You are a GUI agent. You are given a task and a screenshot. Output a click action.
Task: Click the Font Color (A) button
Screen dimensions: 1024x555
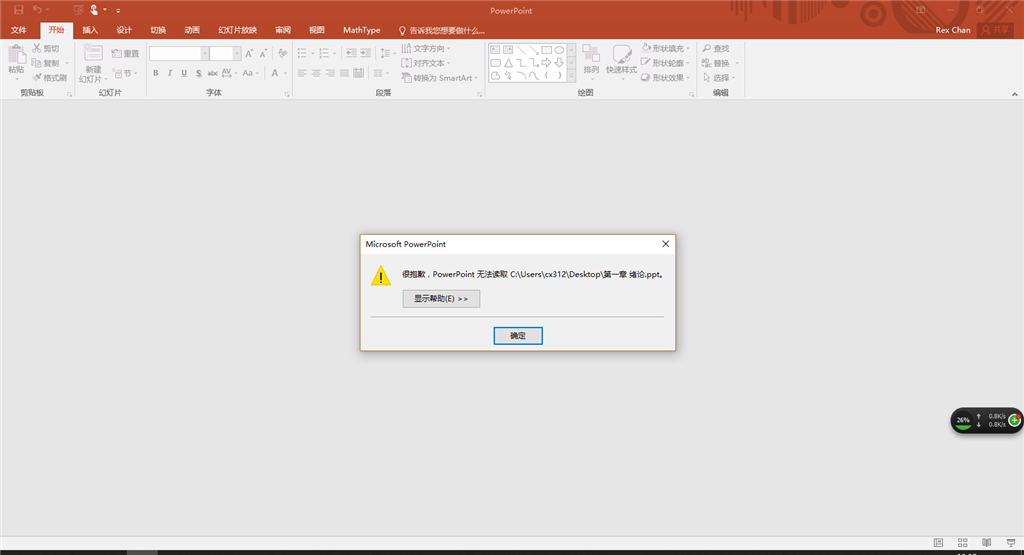point(275,73)
